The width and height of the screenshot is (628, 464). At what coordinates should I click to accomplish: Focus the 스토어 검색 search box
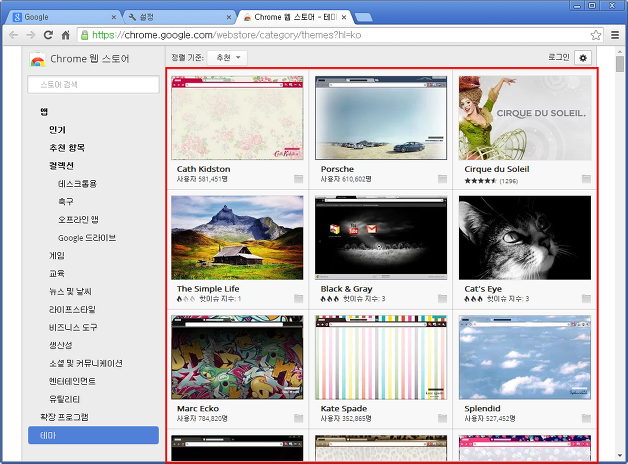click(x=93, y=84)
